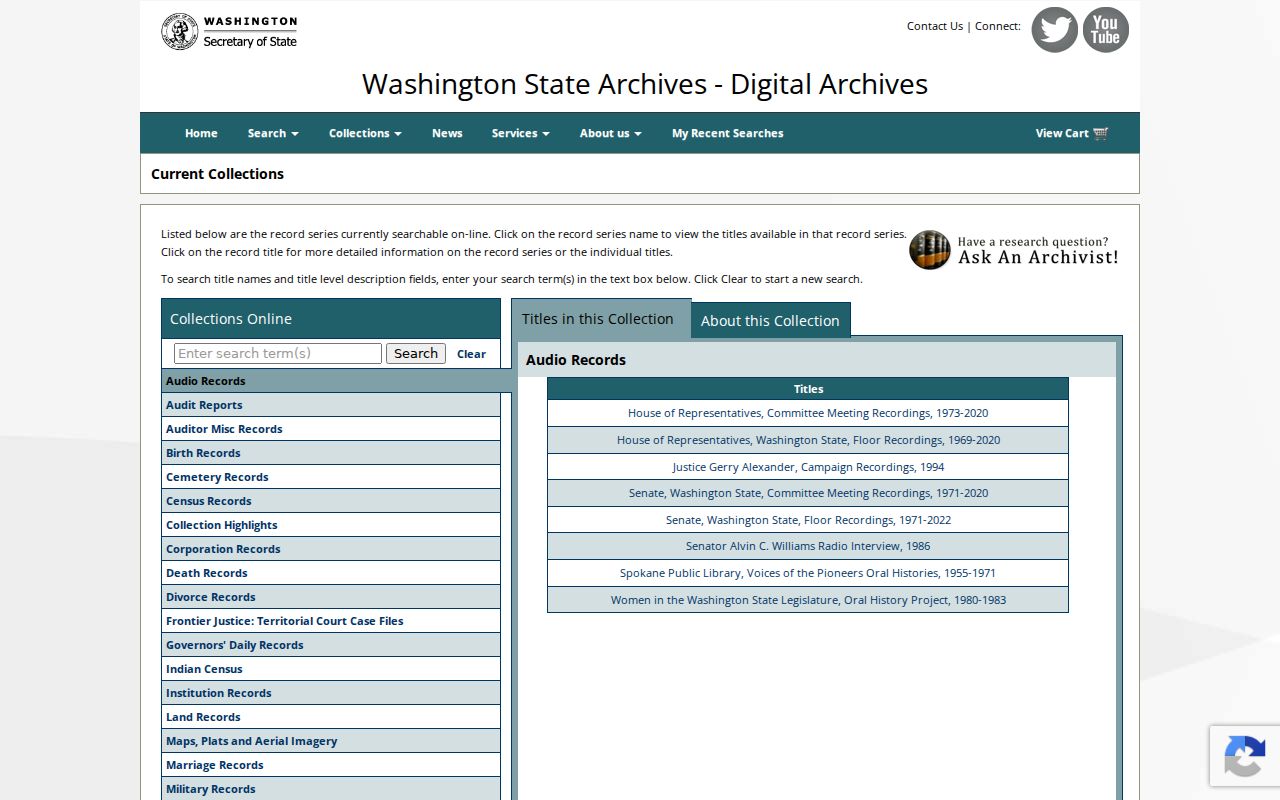1280x800 pixels.
Task: Click the Search button in Collections Online
Action: coord(416,353)
